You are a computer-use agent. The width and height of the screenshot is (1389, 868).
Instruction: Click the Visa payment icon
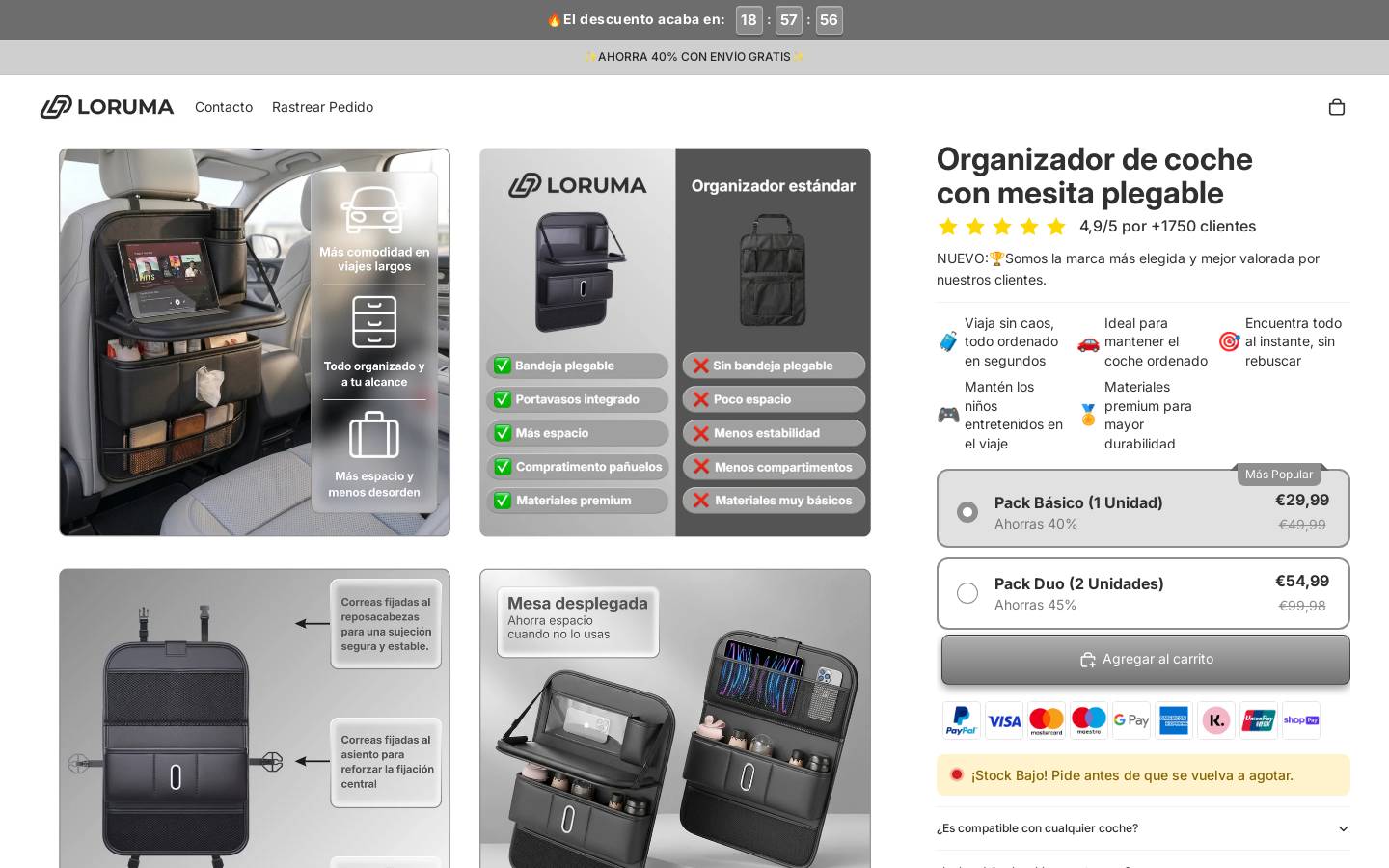click(1004, 720)
